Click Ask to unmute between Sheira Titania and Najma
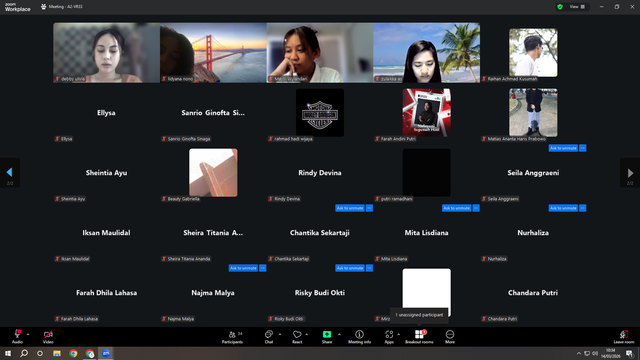Viewport: 640px width, 360px height. tap(243, 268)
